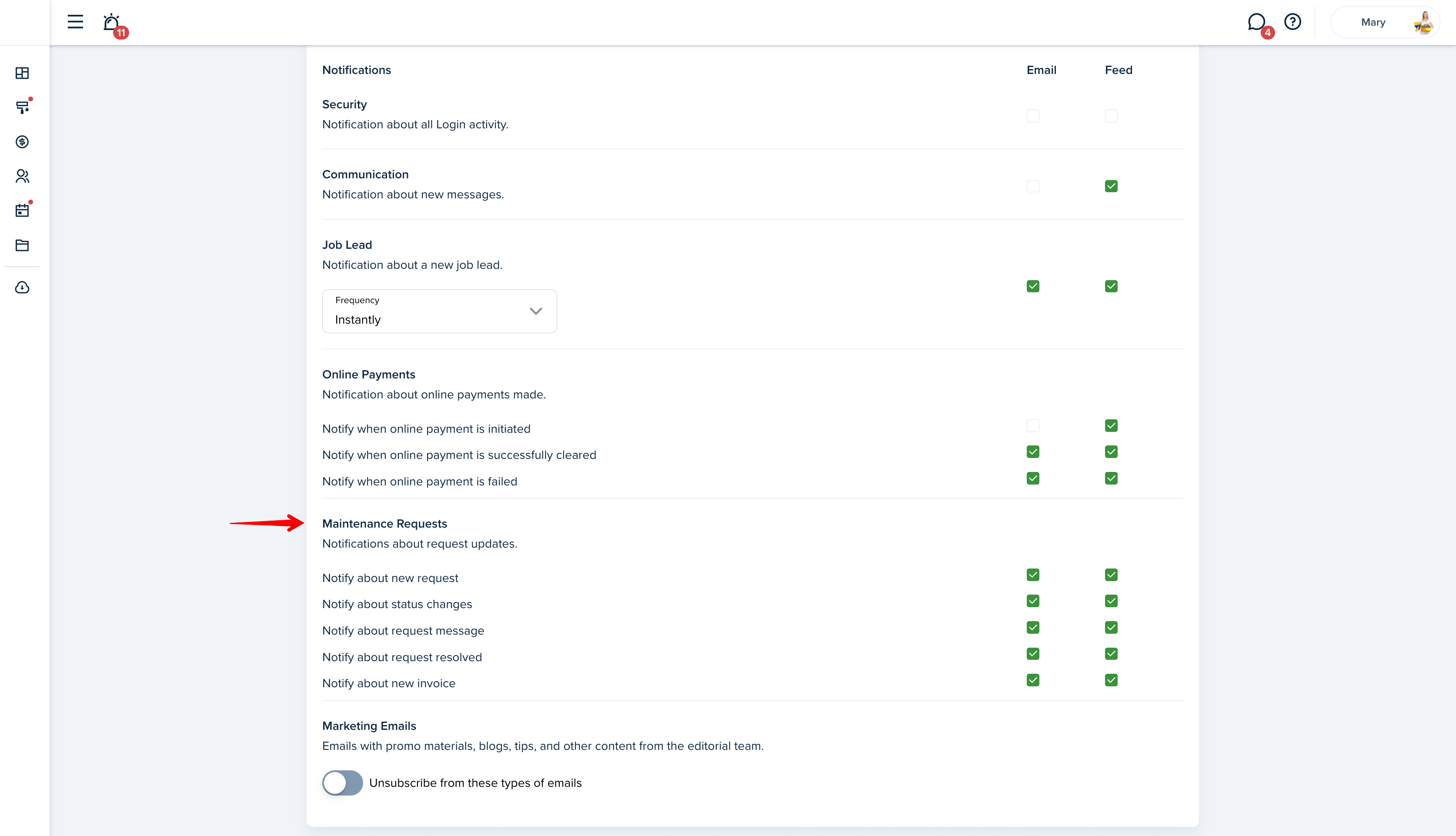Uncheck feed for request message

point(1111,628)
